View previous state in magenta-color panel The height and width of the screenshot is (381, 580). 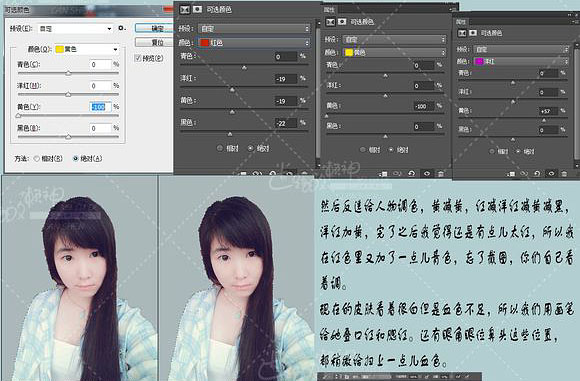(524, 173)
